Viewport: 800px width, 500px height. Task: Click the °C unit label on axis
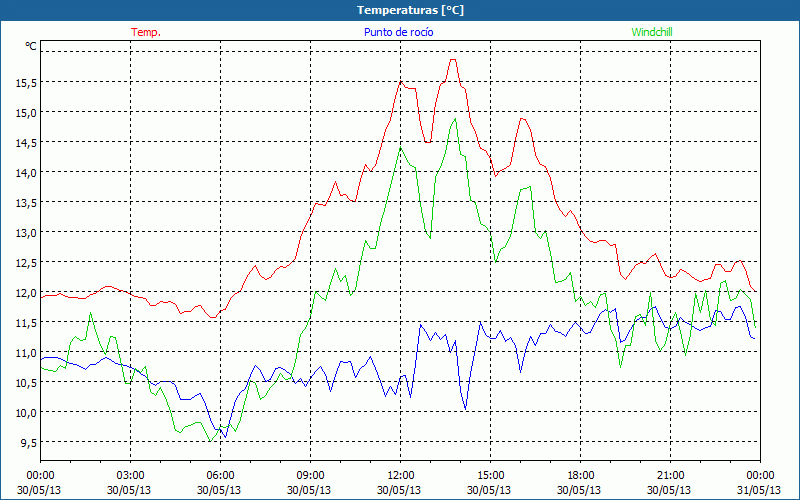(x=31, y=46)
